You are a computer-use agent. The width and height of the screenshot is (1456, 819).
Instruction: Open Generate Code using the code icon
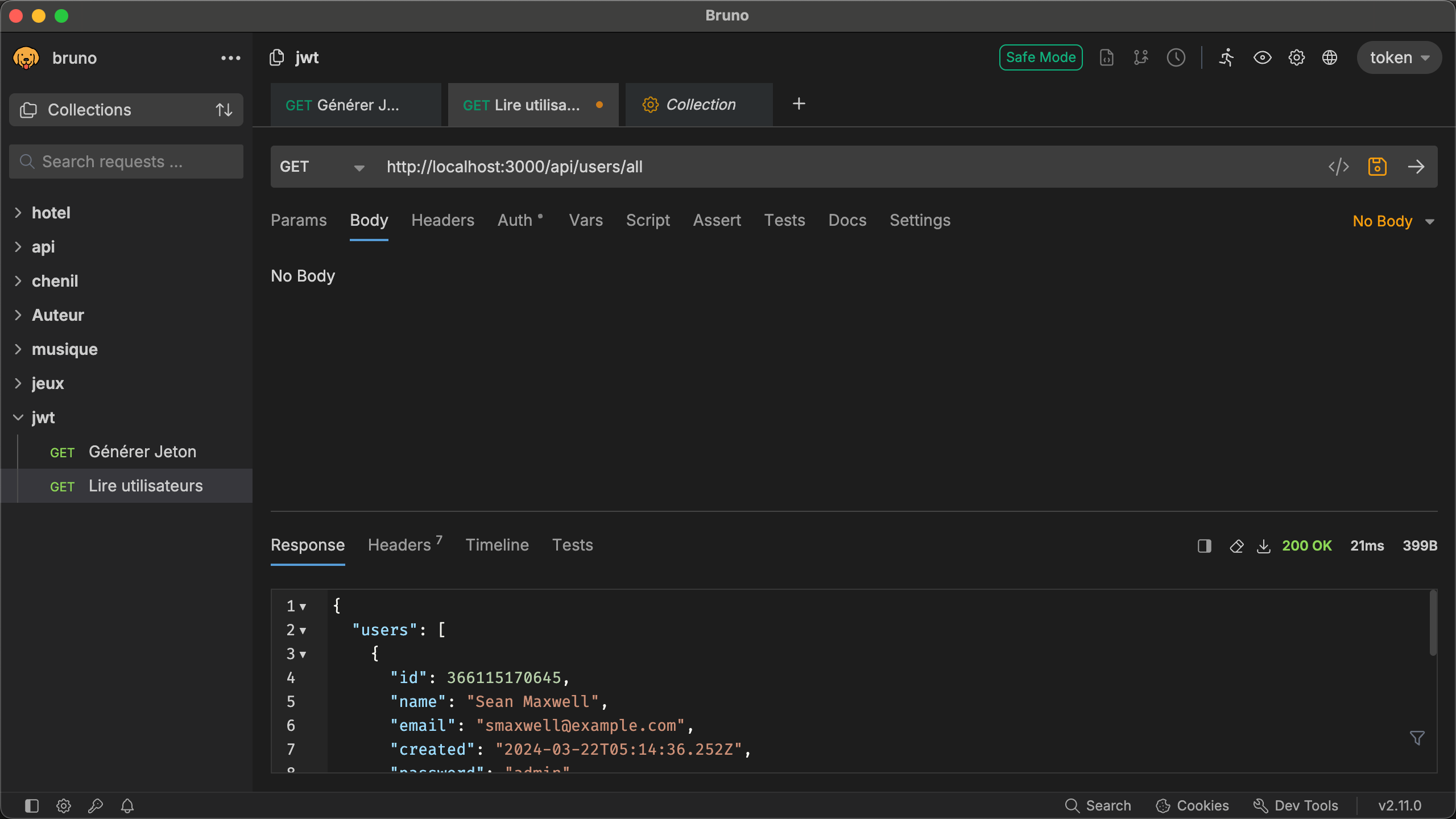(x=1338, y=167)
